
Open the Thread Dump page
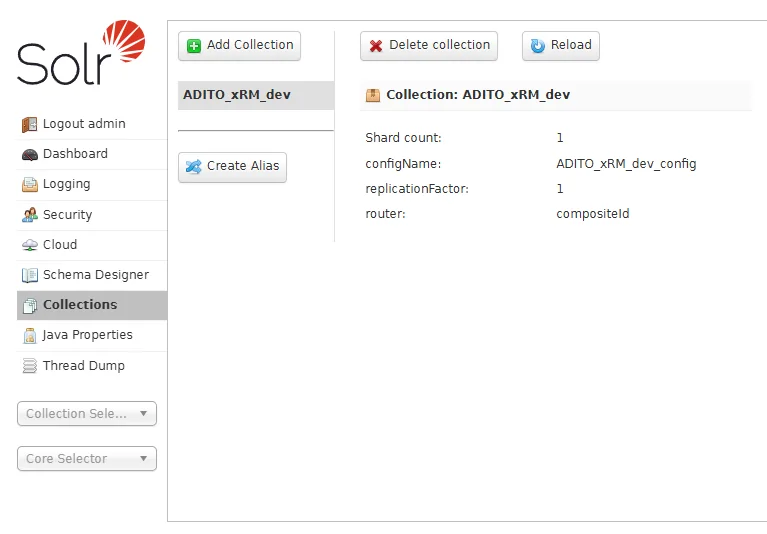point(92,366)
